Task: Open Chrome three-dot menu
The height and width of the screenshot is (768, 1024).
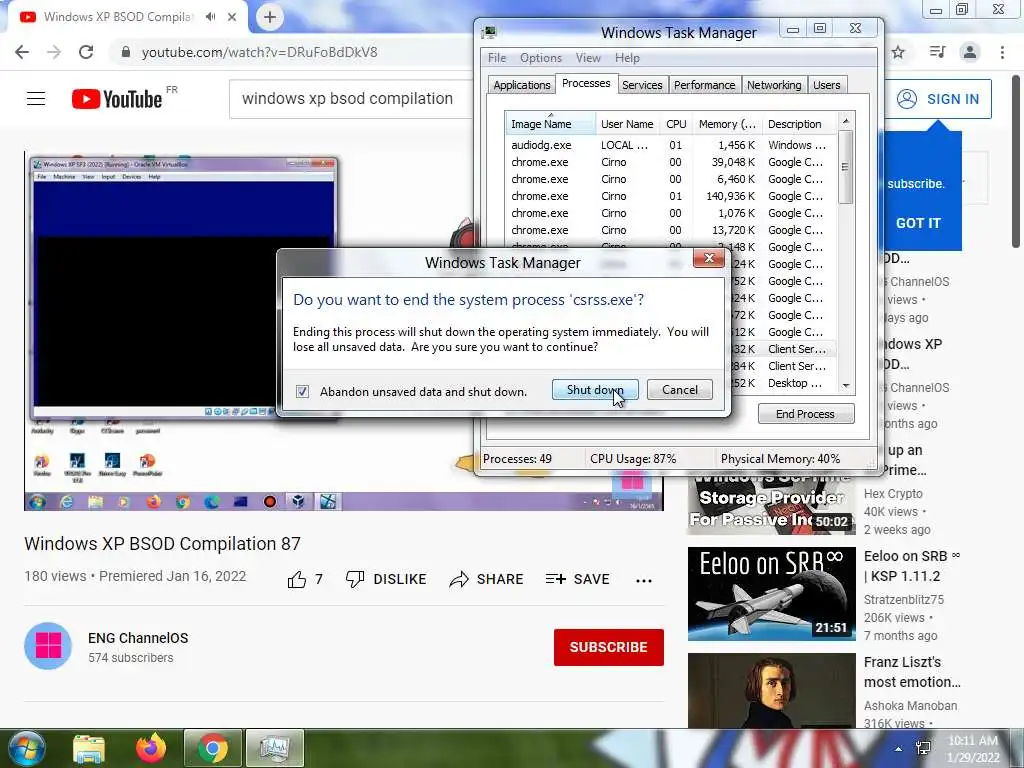Action: pyautogui.click(x=1002, y=52)
